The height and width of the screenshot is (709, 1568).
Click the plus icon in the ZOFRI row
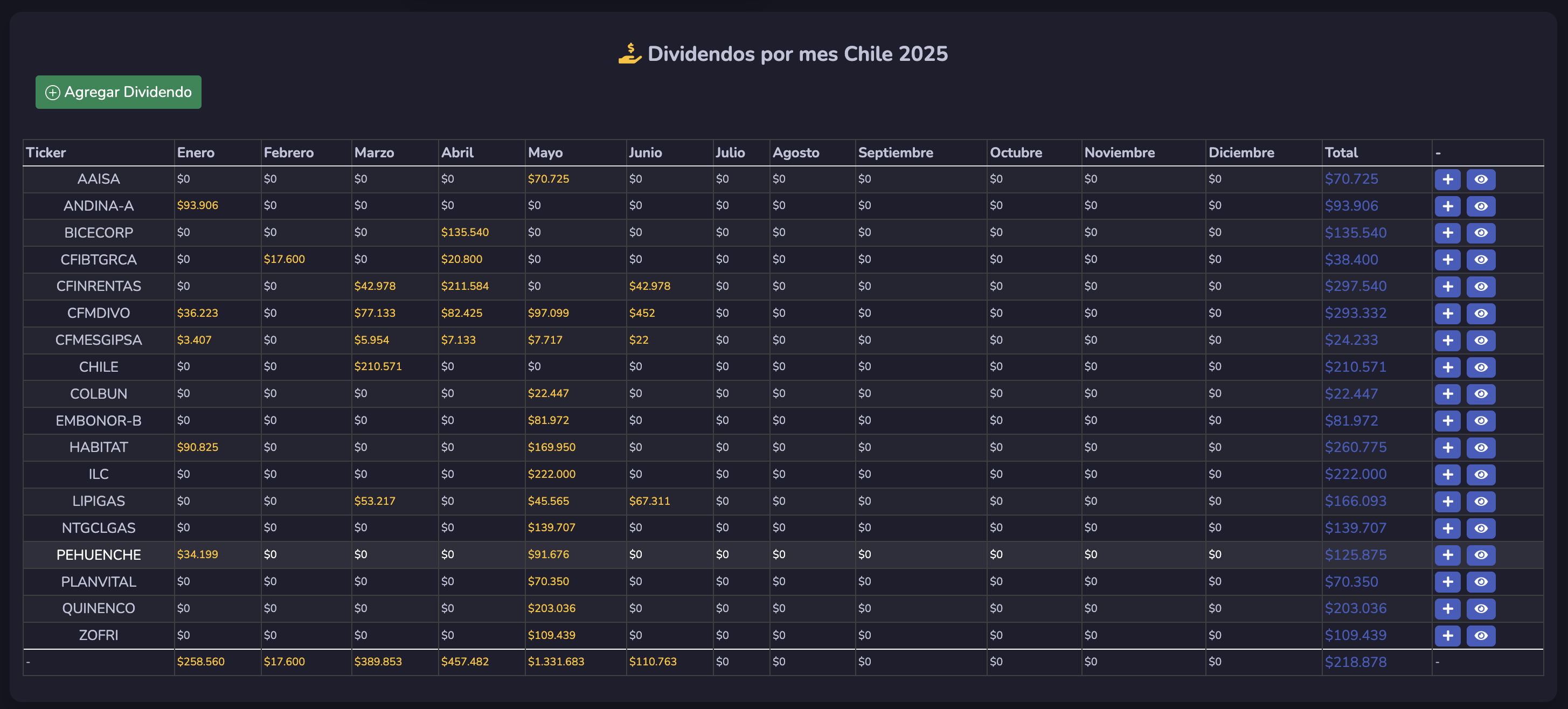point(1447,636)
